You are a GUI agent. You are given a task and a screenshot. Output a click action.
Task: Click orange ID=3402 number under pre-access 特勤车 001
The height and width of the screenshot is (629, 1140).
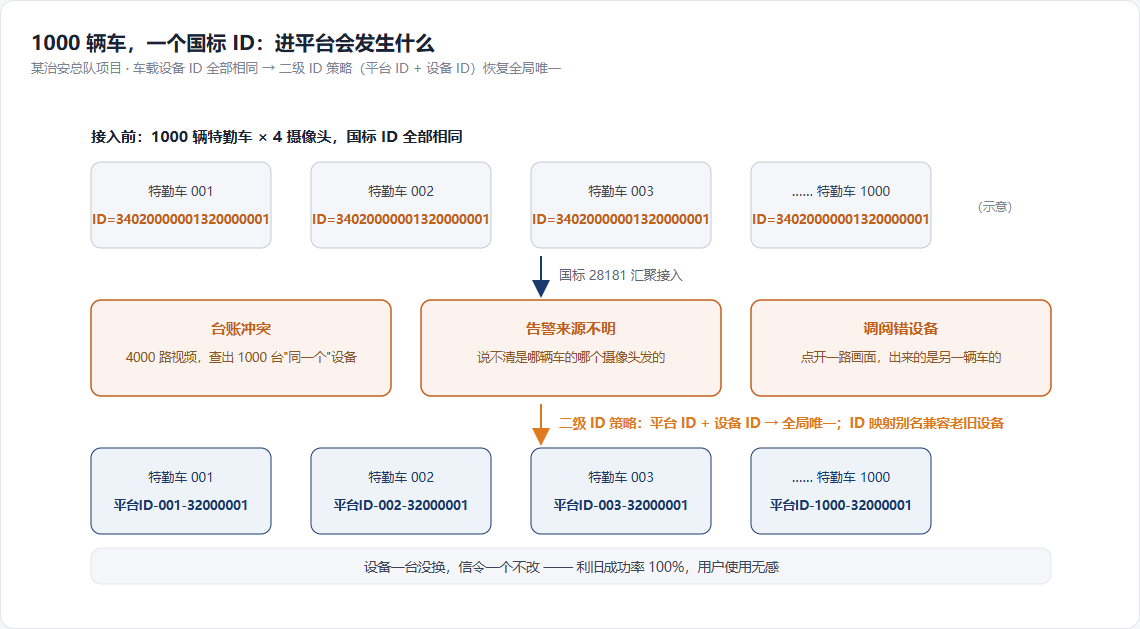pos(181,219)
